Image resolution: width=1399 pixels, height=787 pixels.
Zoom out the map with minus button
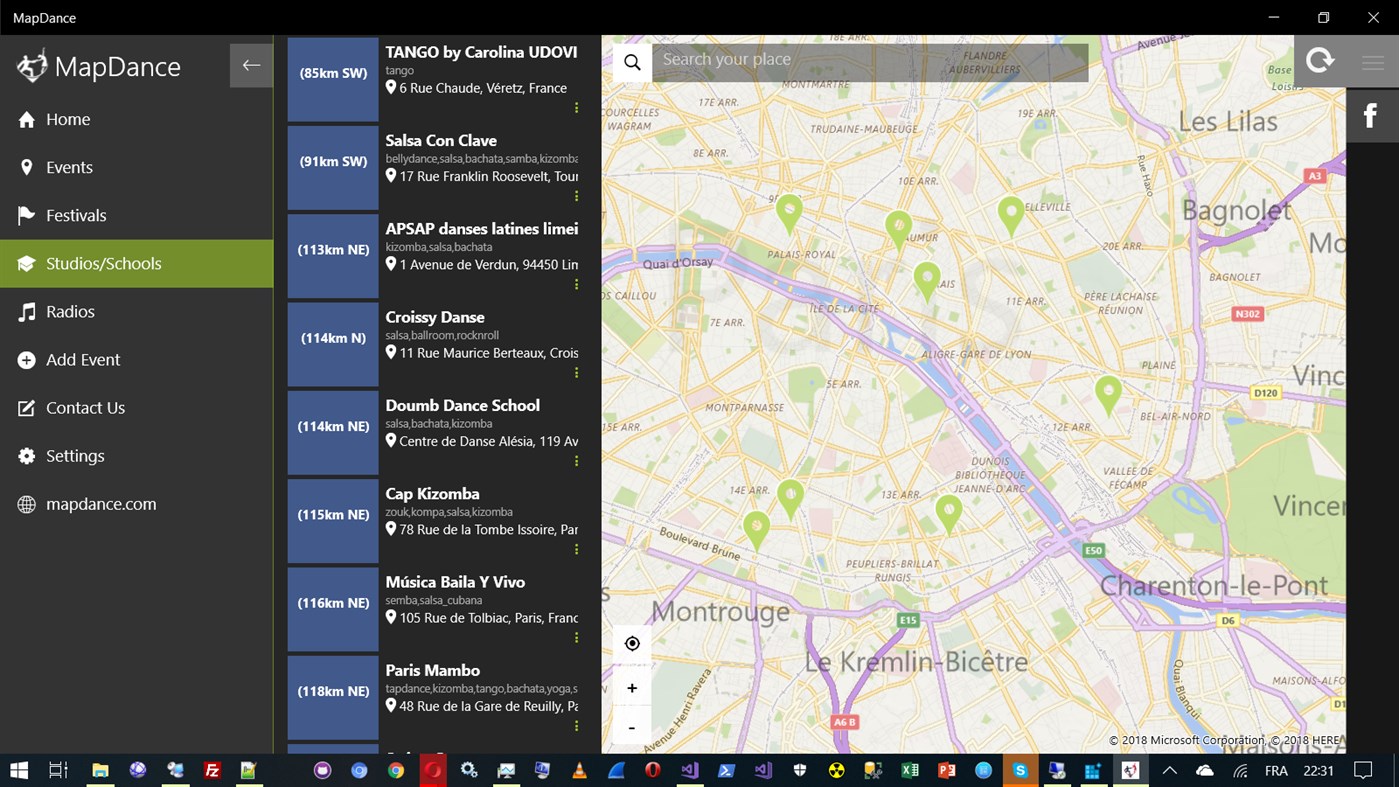coord(632,727)
